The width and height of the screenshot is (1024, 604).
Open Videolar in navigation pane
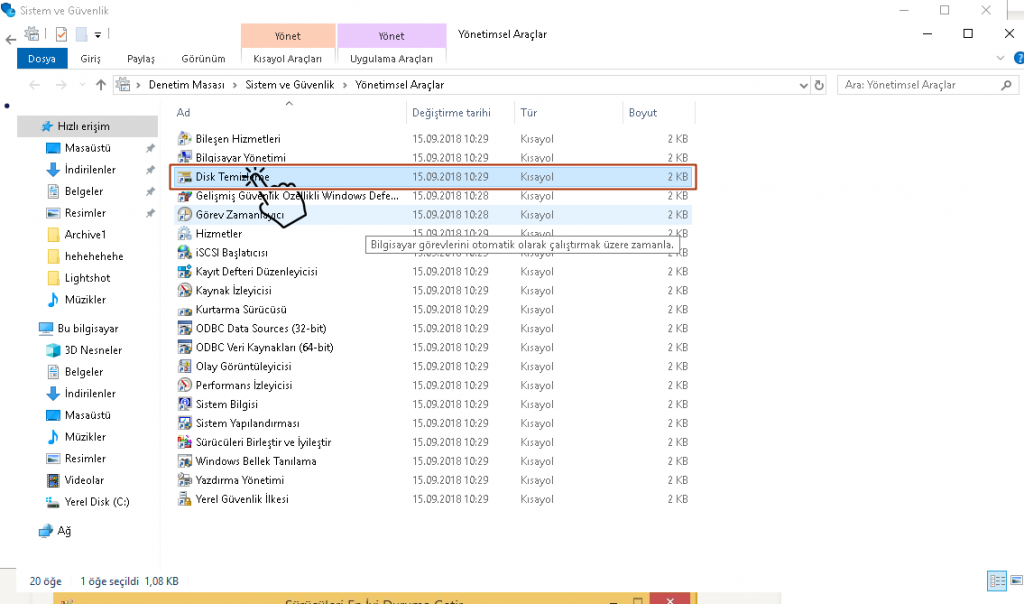pos(84,480)
